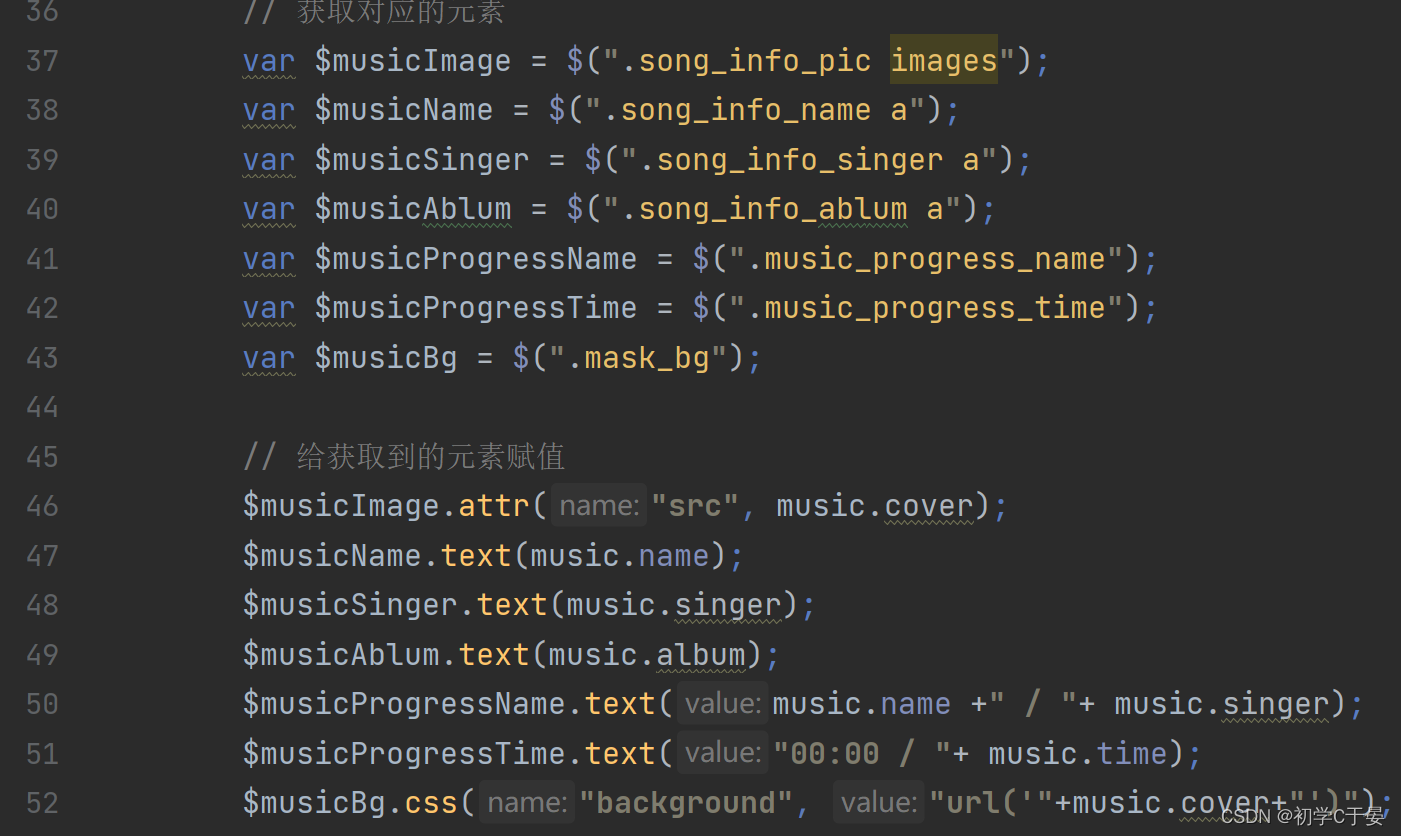The height and width of the screenshot is (836, 1401).
Task: Click the $musicAblum variable declared on line 40
Action: coord(413,209)
